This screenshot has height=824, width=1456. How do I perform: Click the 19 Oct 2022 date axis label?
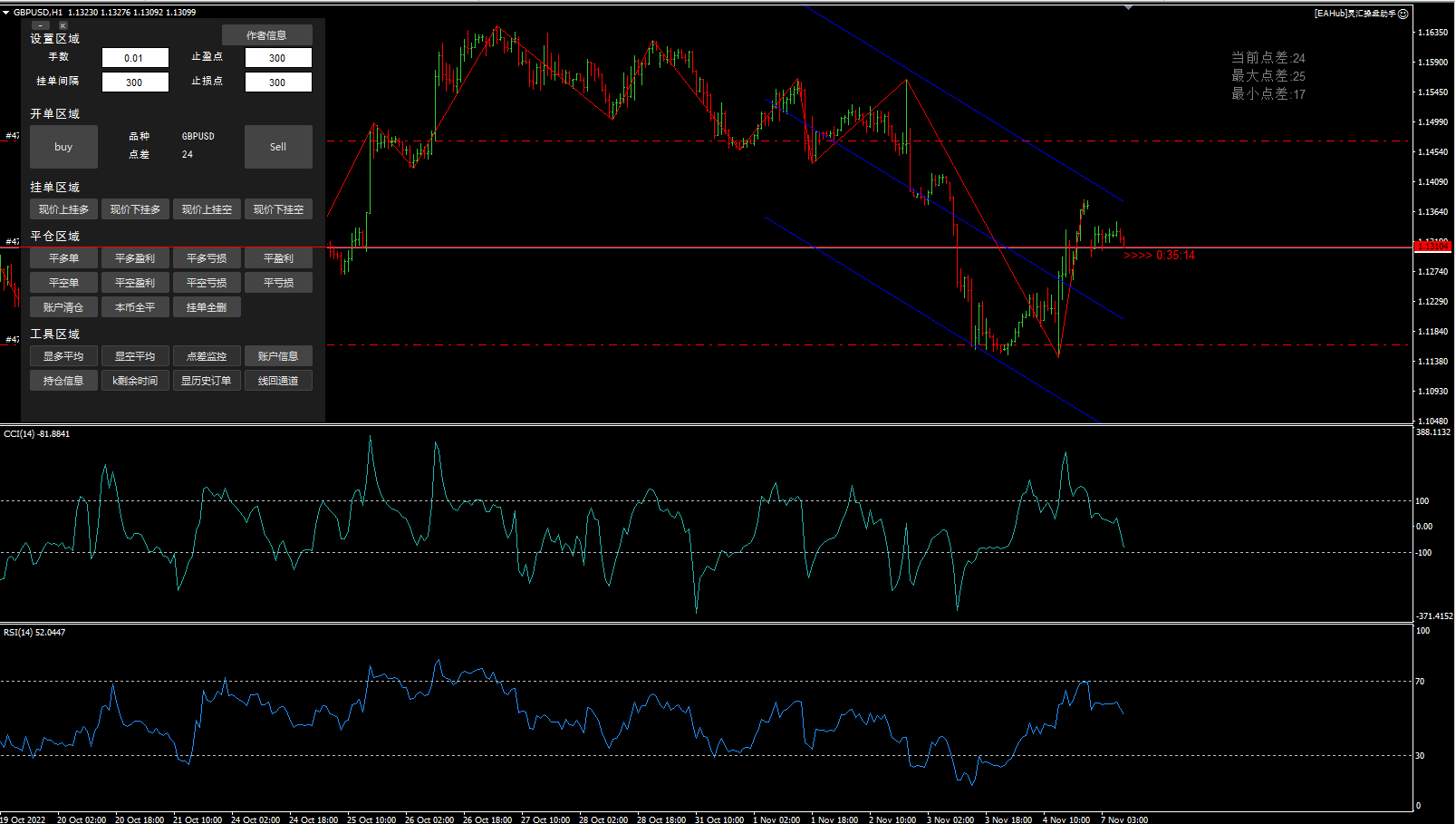point(23,819)
